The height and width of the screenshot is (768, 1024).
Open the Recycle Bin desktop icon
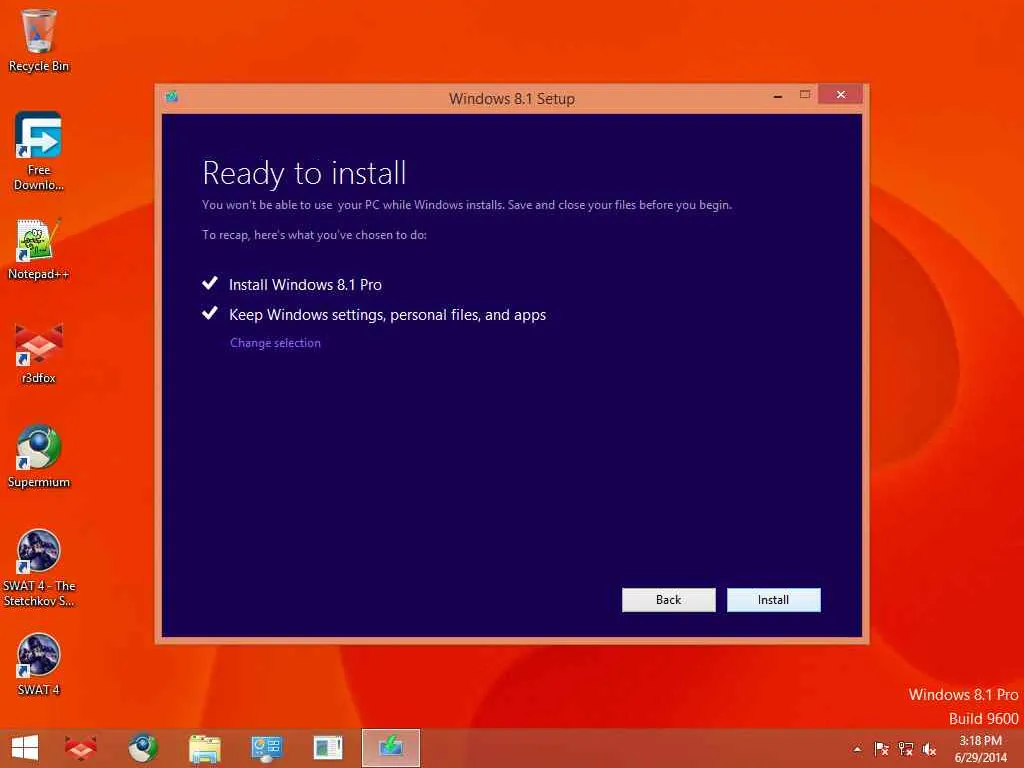[39, 40]
